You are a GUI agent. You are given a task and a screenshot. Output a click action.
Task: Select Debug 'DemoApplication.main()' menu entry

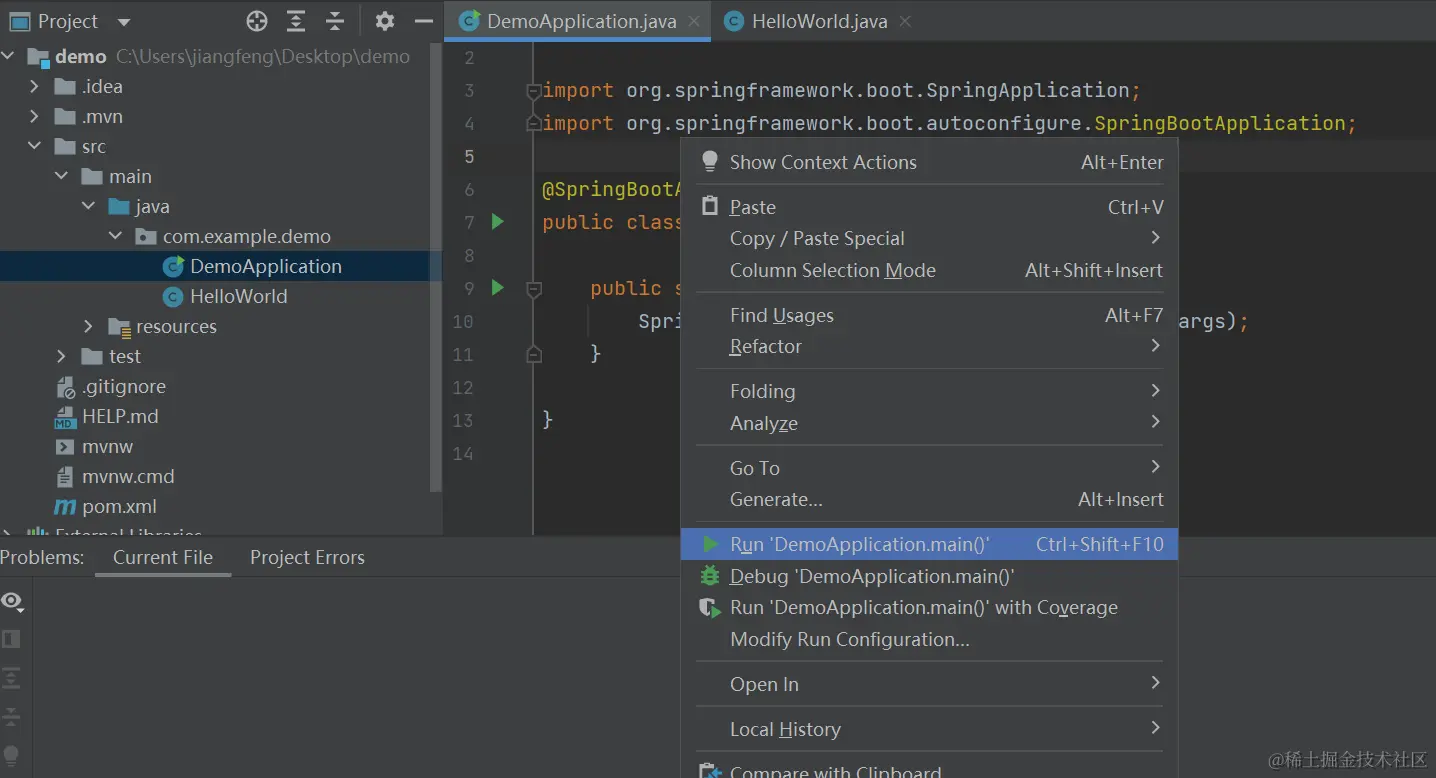871,576
